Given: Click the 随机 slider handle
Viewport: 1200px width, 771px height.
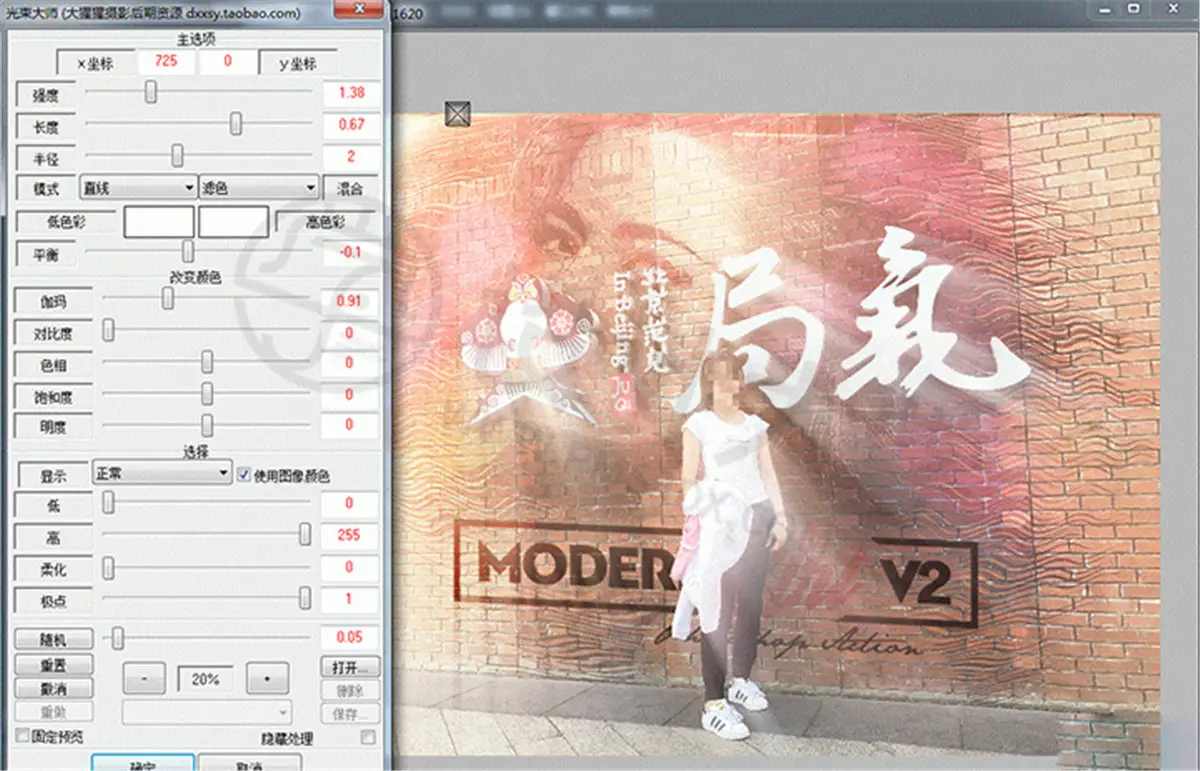Looking at the screenshot, I should tap(118, 636).
